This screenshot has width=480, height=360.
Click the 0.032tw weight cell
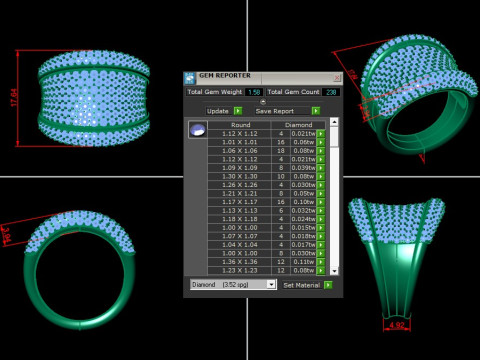[x=303, y=211]
